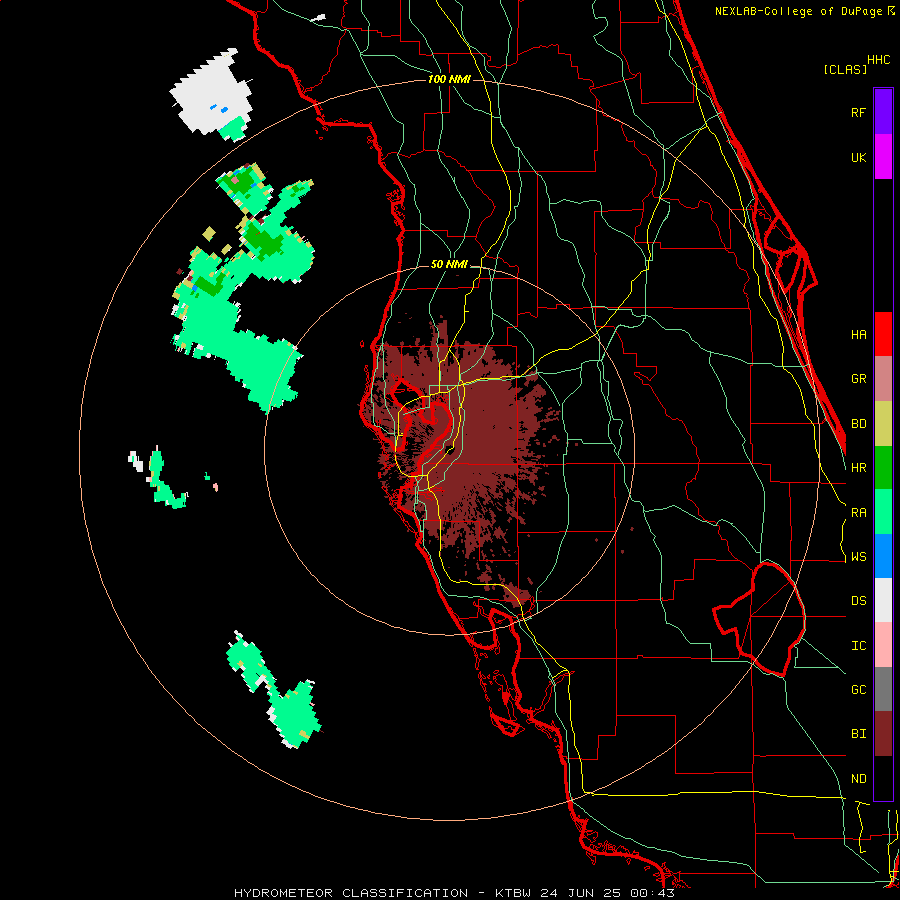The width and height of the screenshot is (900, 900).
Task: Pick the RA bright green legend swatch
Action: point(883,512)
